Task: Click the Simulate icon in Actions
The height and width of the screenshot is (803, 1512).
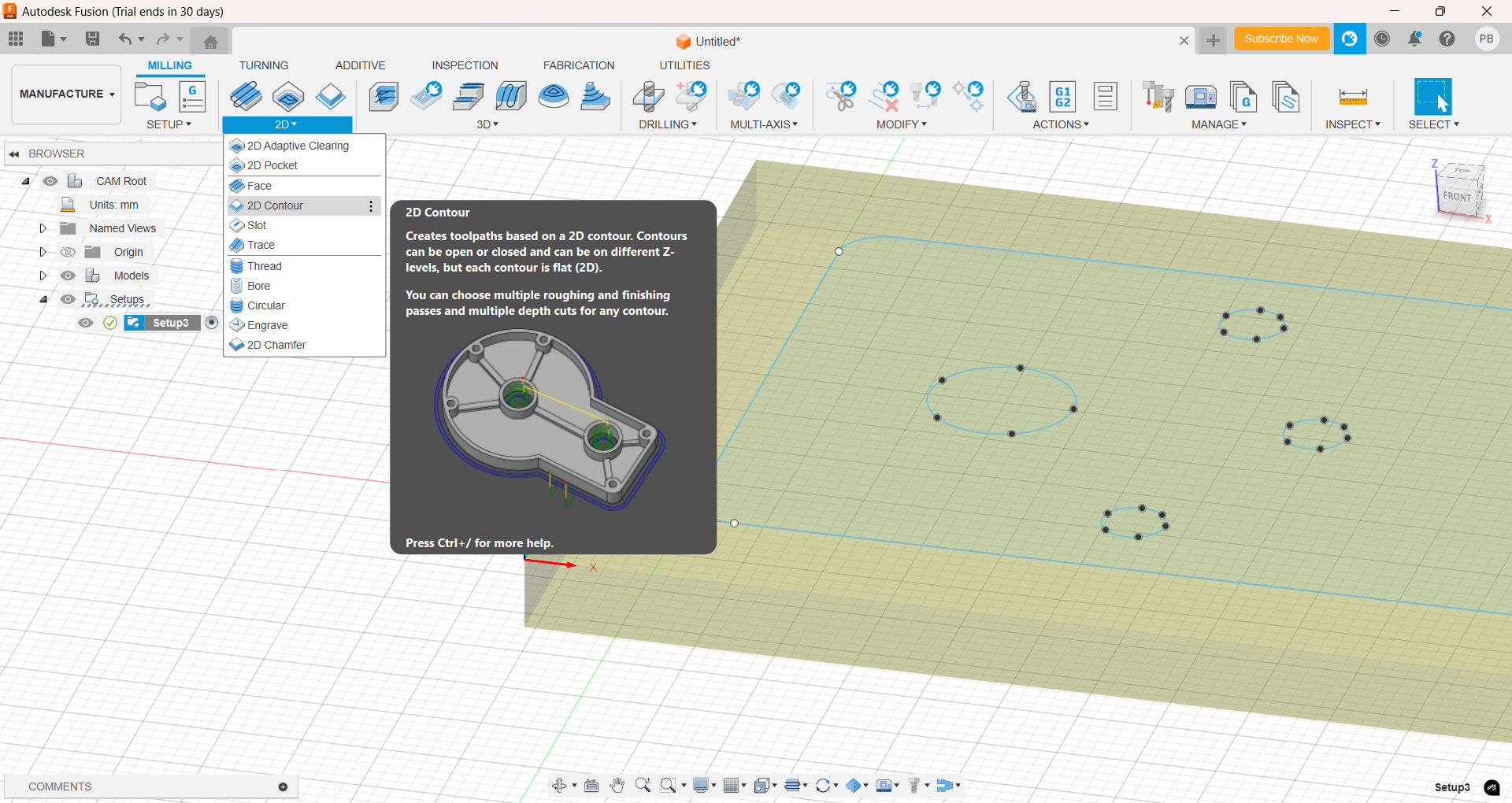Action: pyautogui.click(x=1021, y=97)
